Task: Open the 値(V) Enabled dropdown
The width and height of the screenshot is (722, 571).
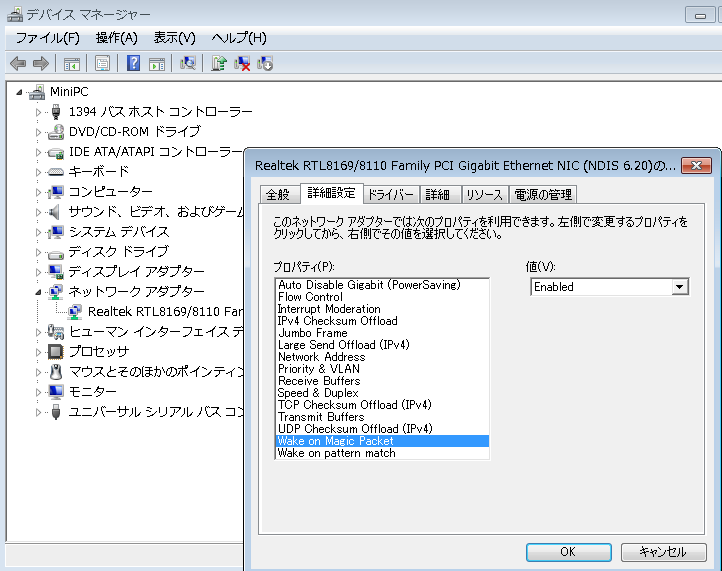Action: coord(680,287)
